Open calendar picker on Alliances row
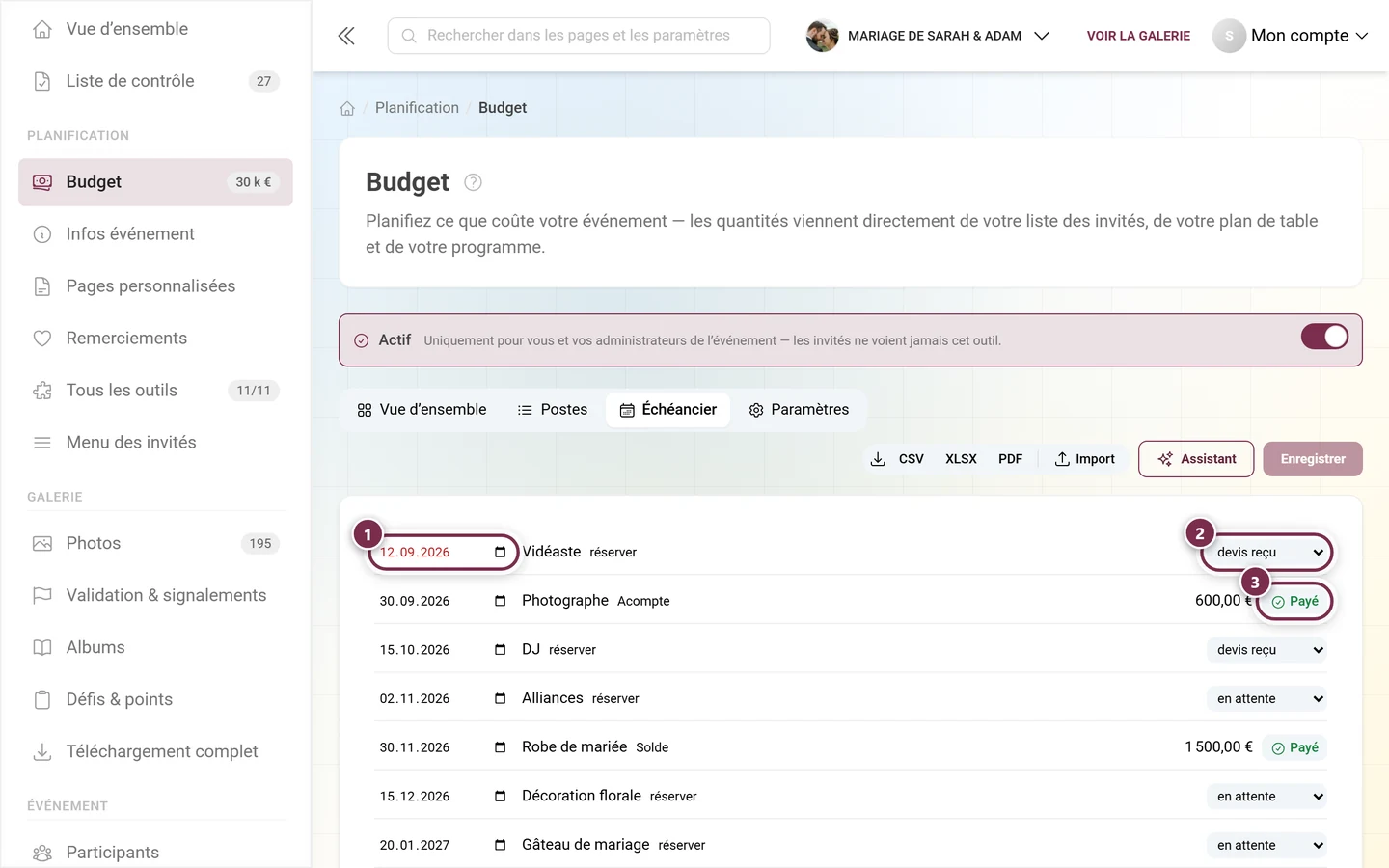1389x868 pixels. tap(500, 698)
